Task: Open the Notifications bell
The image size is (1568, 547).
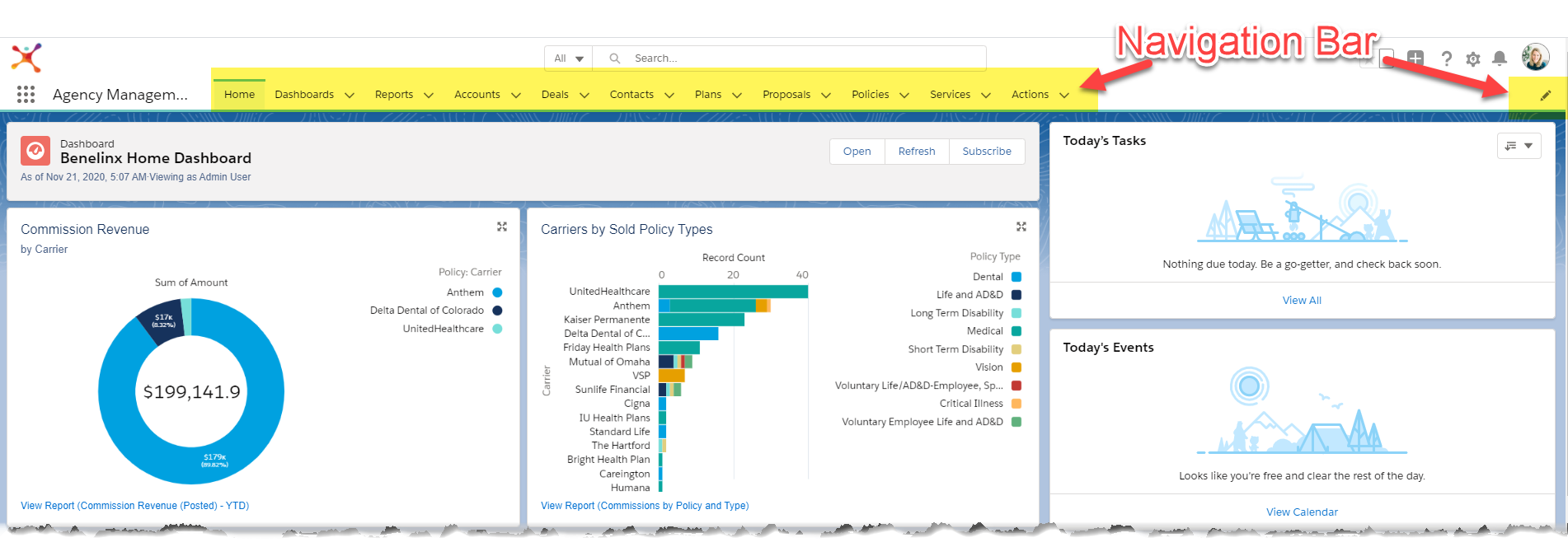Action: (1500, 58)
